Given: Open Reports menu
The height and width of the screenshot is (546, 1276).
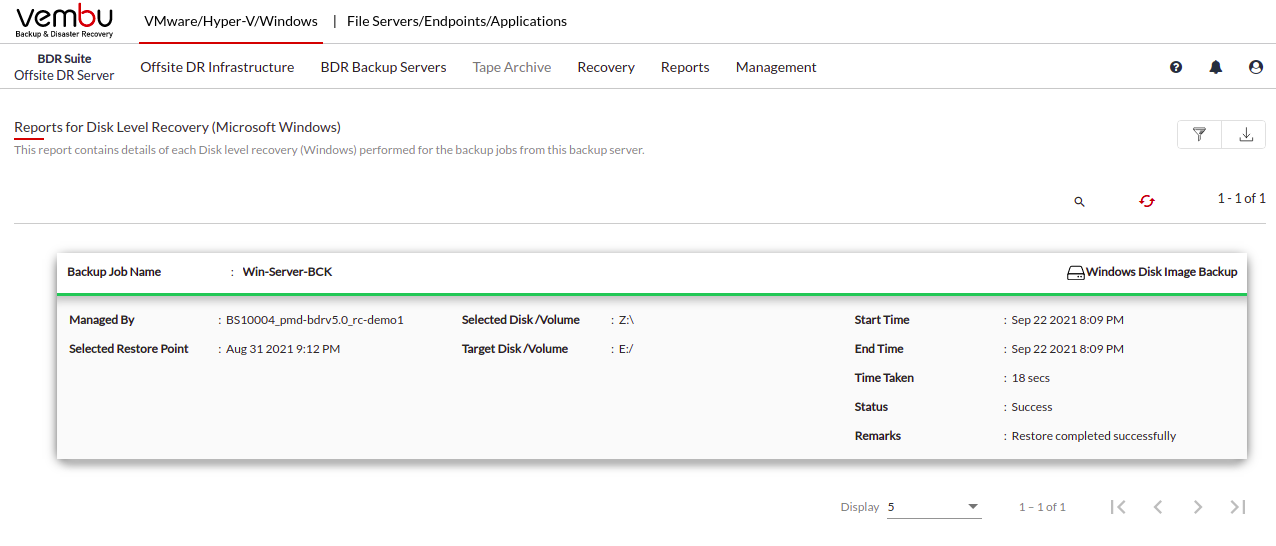Looking at the screenshot, I should pyautogui.click(x=685, y=67).
